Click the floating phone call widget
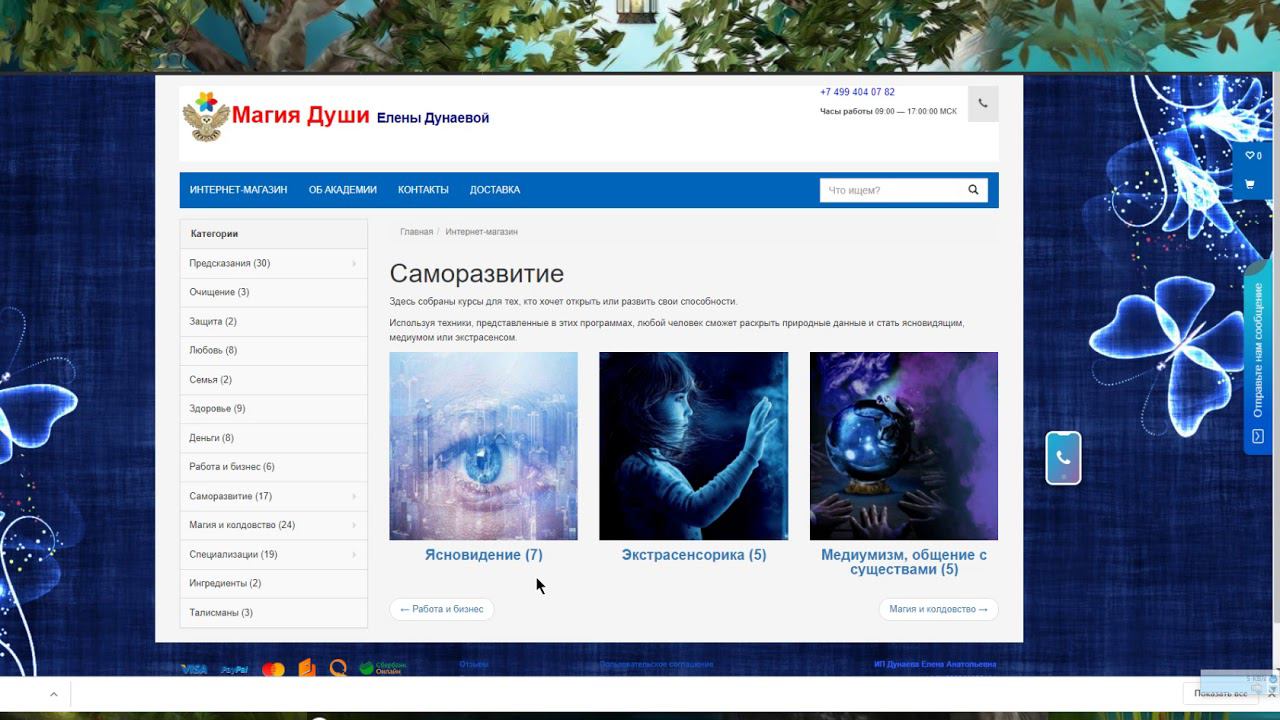 click(1063, 458)
